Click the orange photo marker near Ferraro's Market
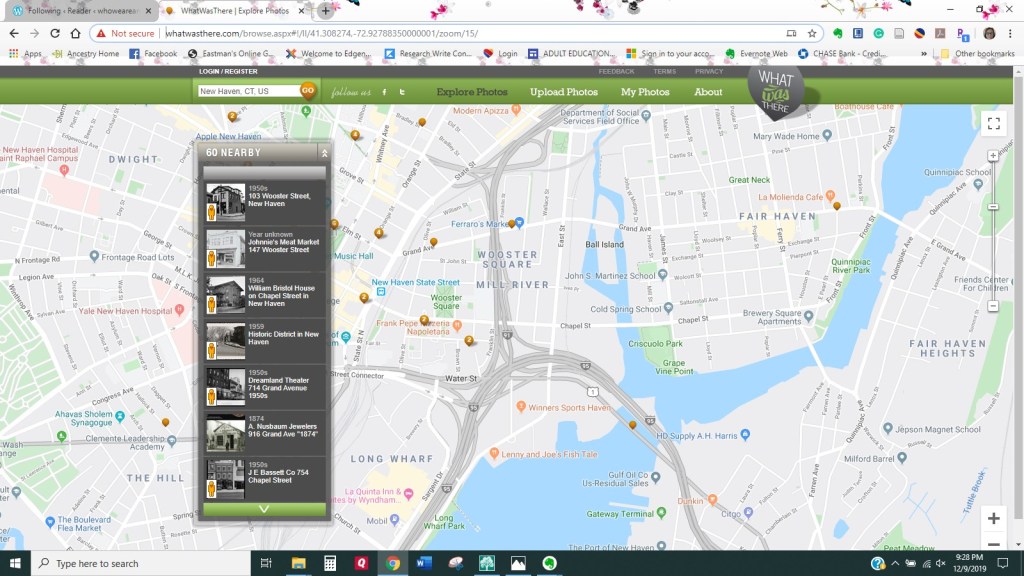The width and height of the screenshot is (1024, 576). coord(512,223)
